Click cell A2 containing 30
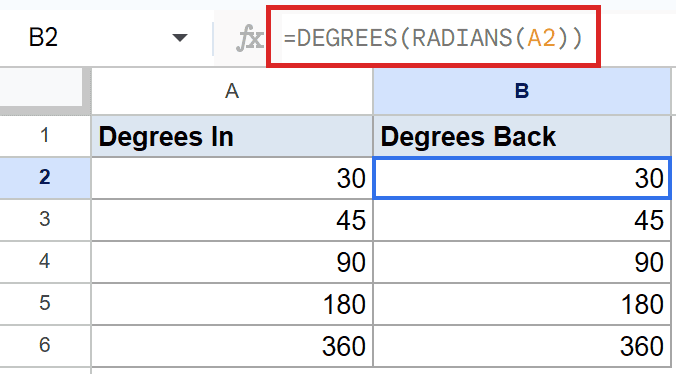 [232, 178]
